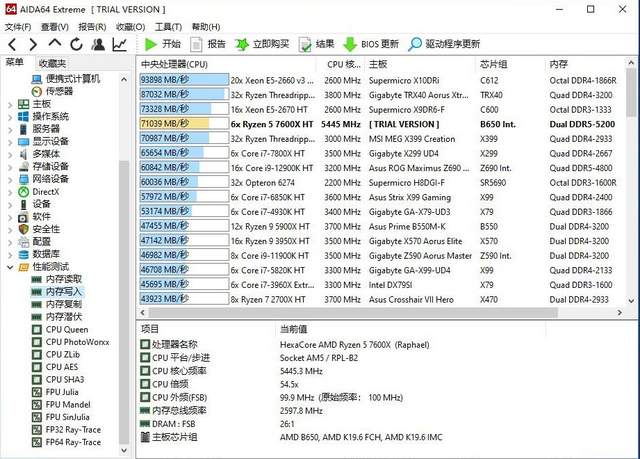Open the 文件(F) menu
Viewport: 640px width, 459px height.
point(18,27)
